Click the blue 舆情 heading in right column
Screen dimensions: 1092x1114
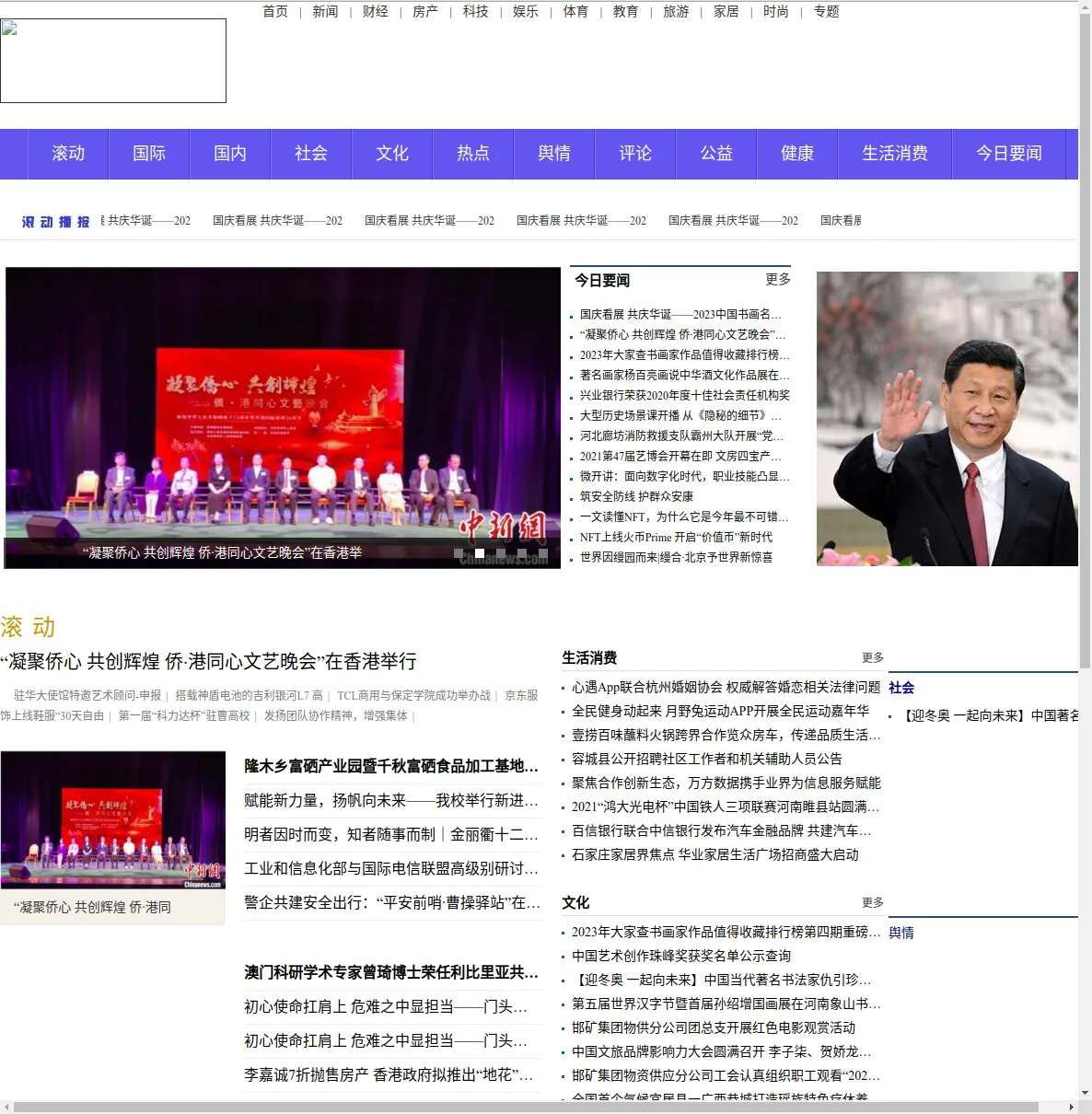(901, 933)
